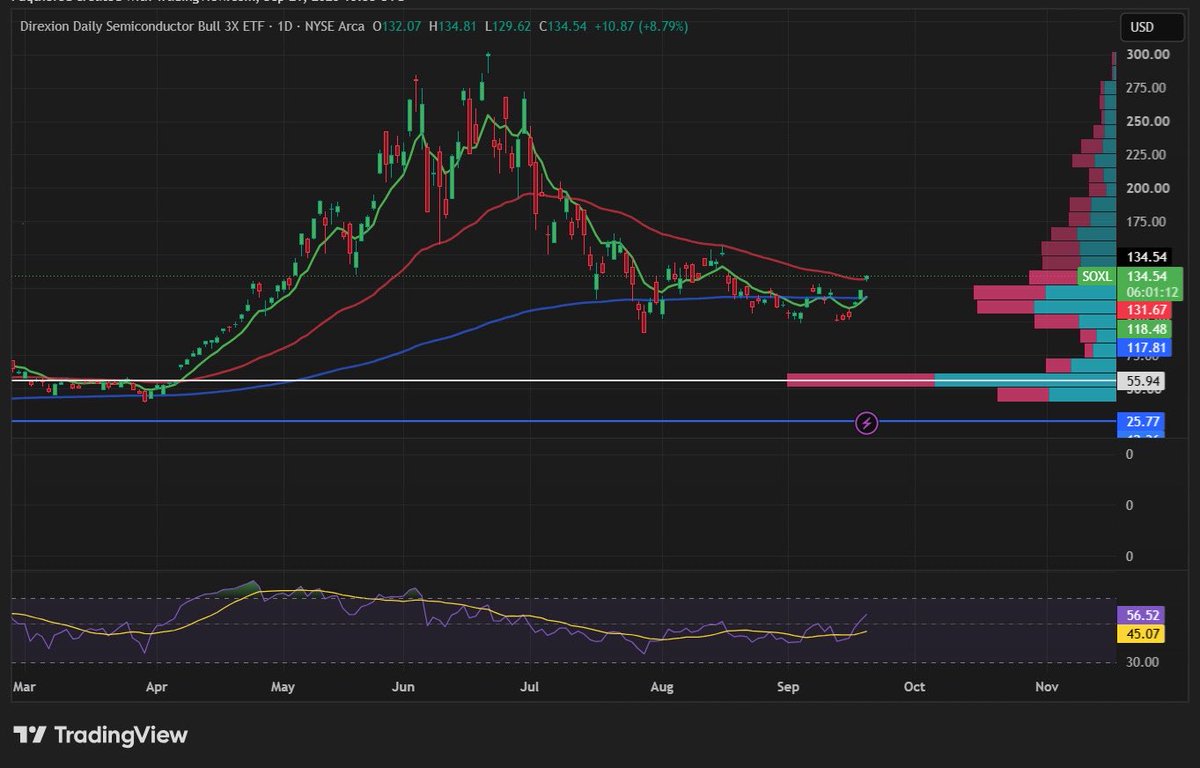Screen dimensions: 1200x768
Task: Click the low value L129.62
Action: pyautogui.click(x=508, y=25)
